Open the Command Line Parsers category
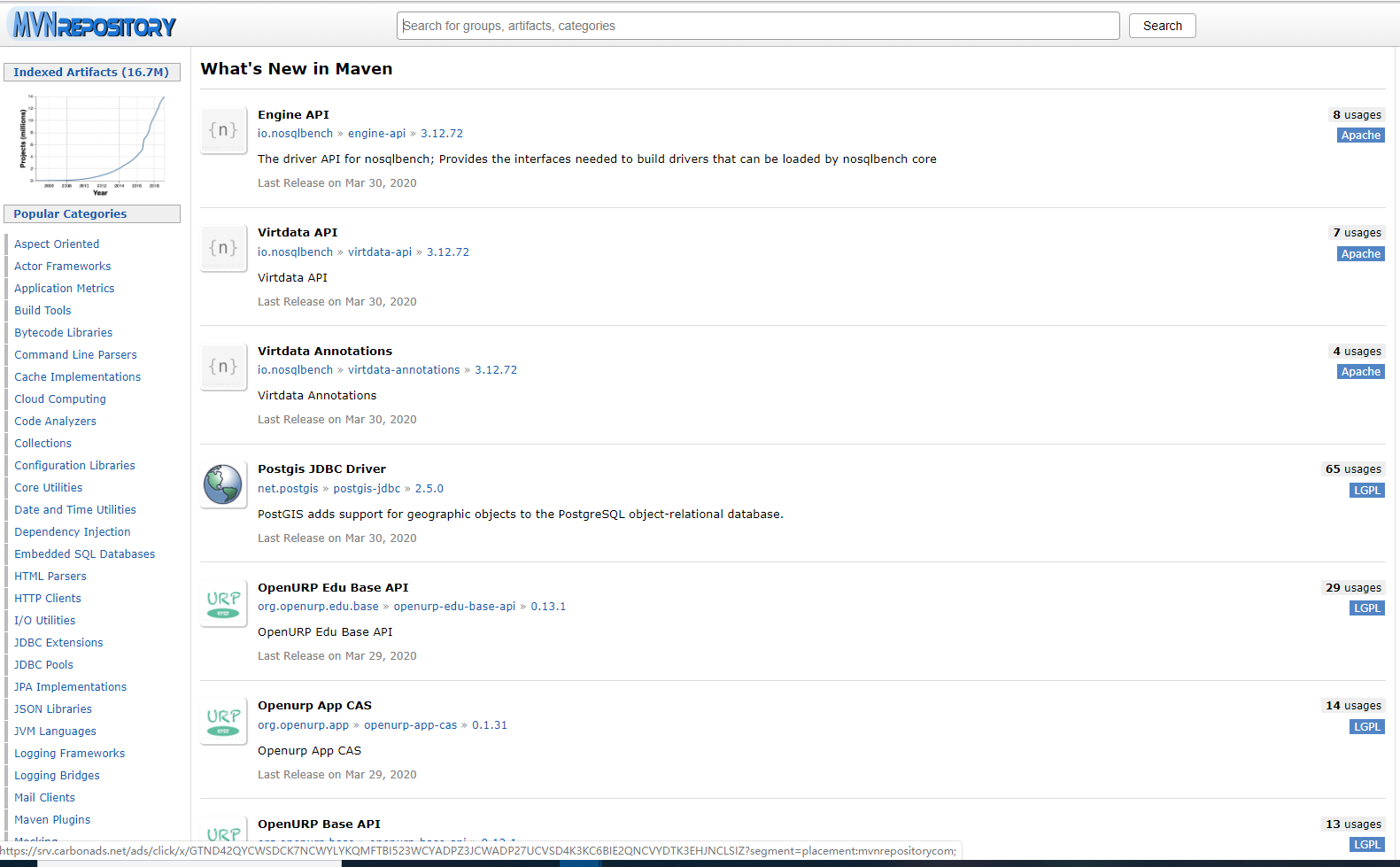The width and height of the screenshot is (1400, 867). pyautogui.click(x=75, y=355)
